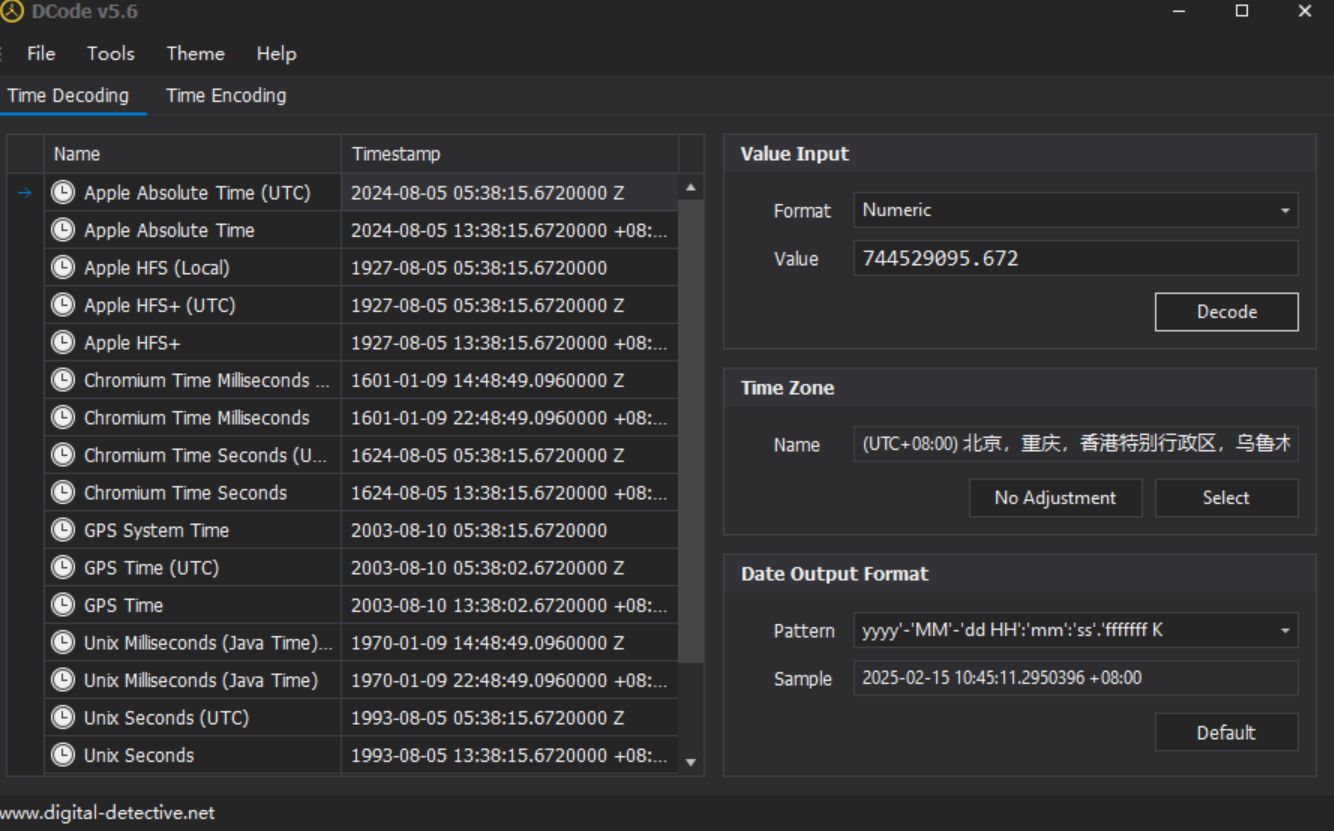Click the DCode app icon in title bar
This screenshot has height=831, width=1334.
pos(12,12)
